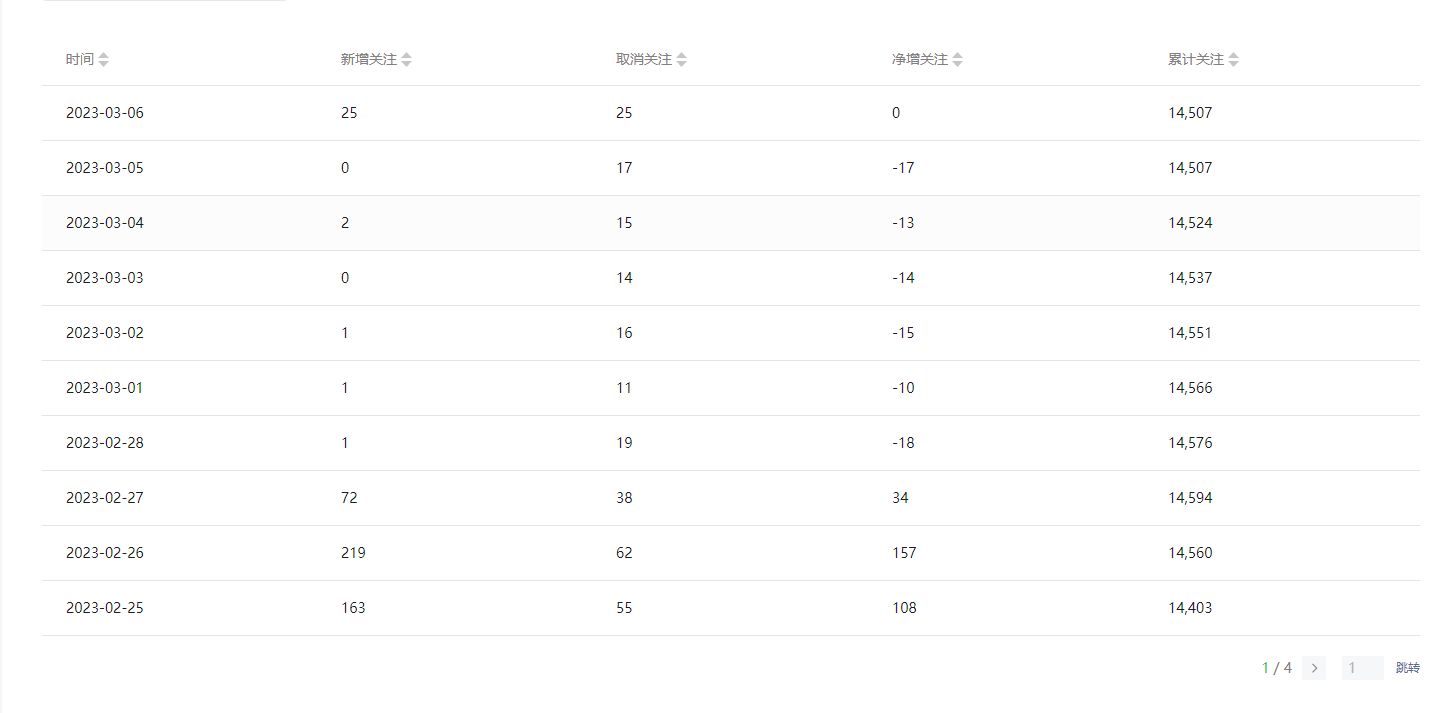Sort by 取消关注 column arrows
Screen dimensions: 1432x713
pyautogui.click(x=682, y=60)
